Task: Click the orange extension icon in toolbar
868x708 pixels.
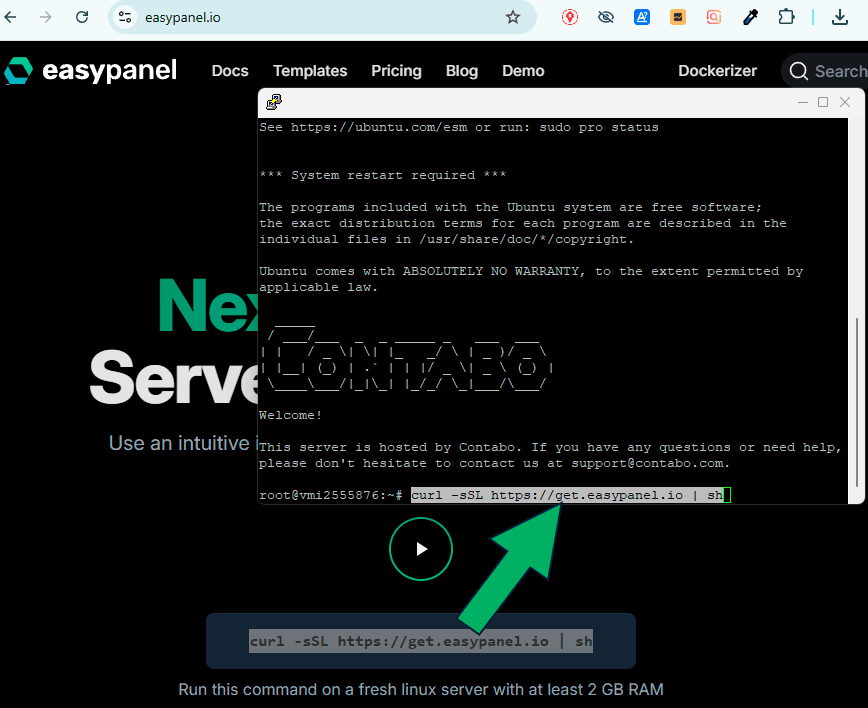Action: click(677, 17)
